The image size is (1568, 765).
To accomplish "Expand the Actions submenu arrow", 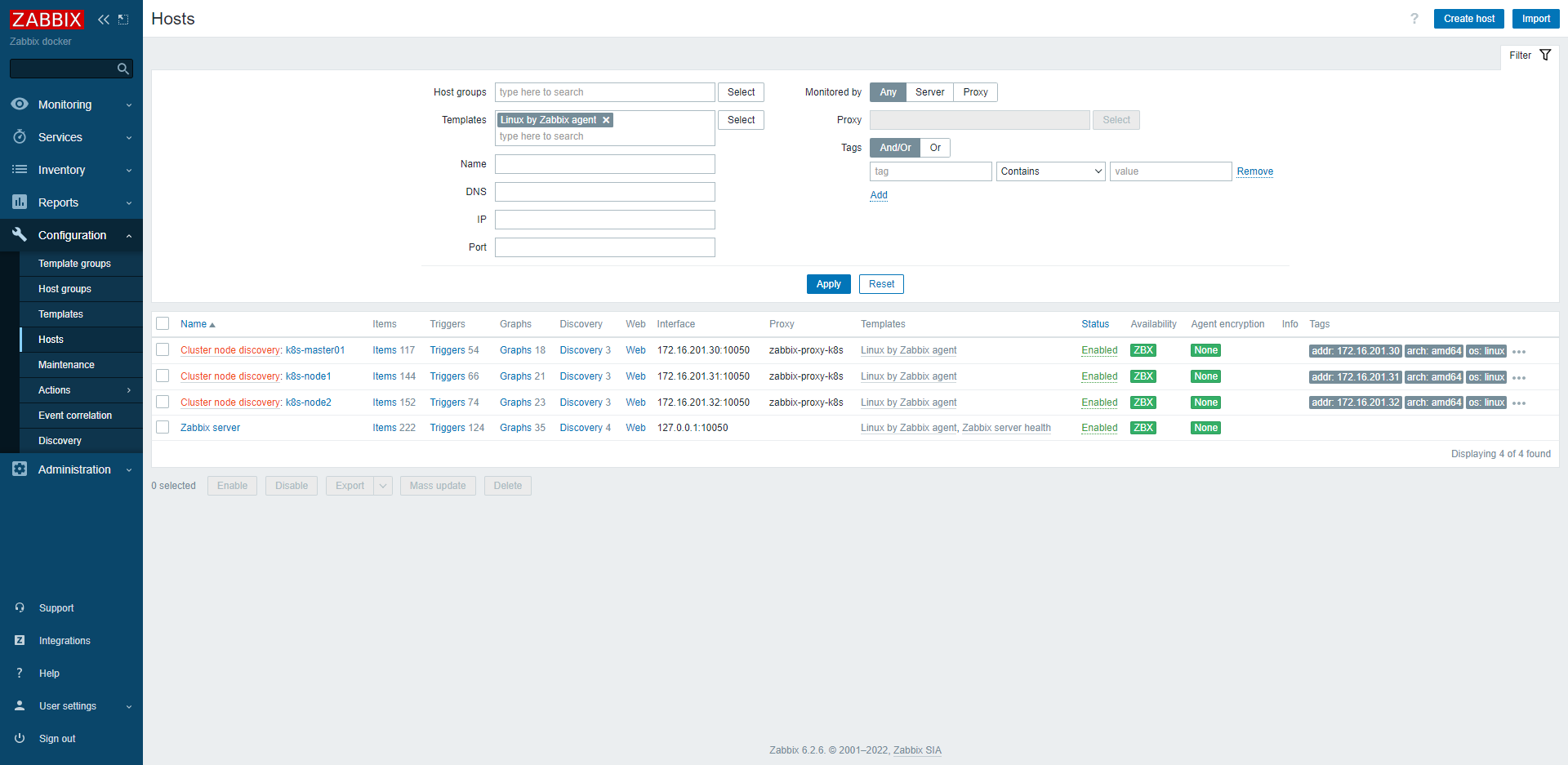I will point(129,390).
